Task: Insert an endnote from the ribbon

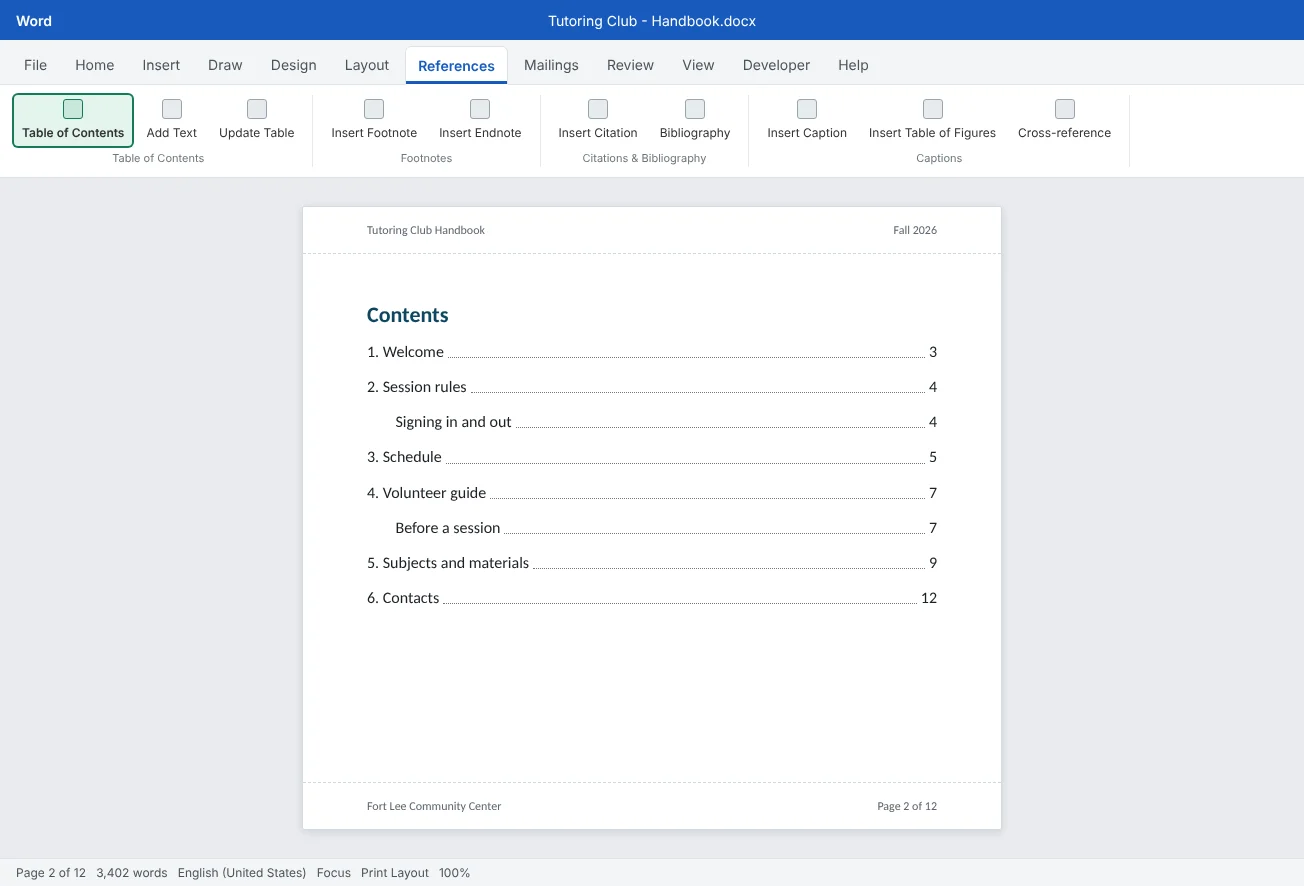Action: point(480,120)
